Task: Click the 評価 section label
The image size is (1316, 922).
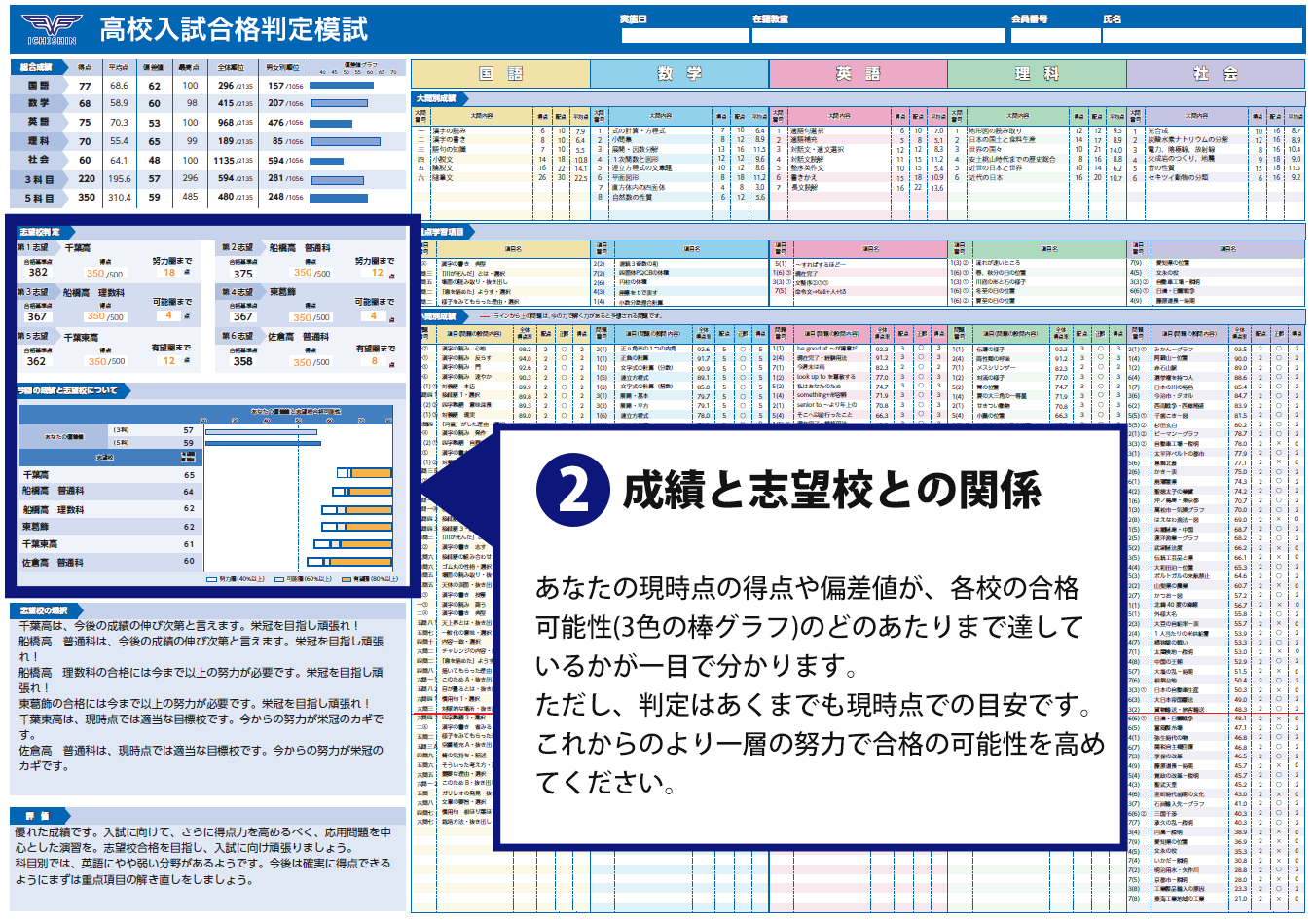Action: (37, 816)
